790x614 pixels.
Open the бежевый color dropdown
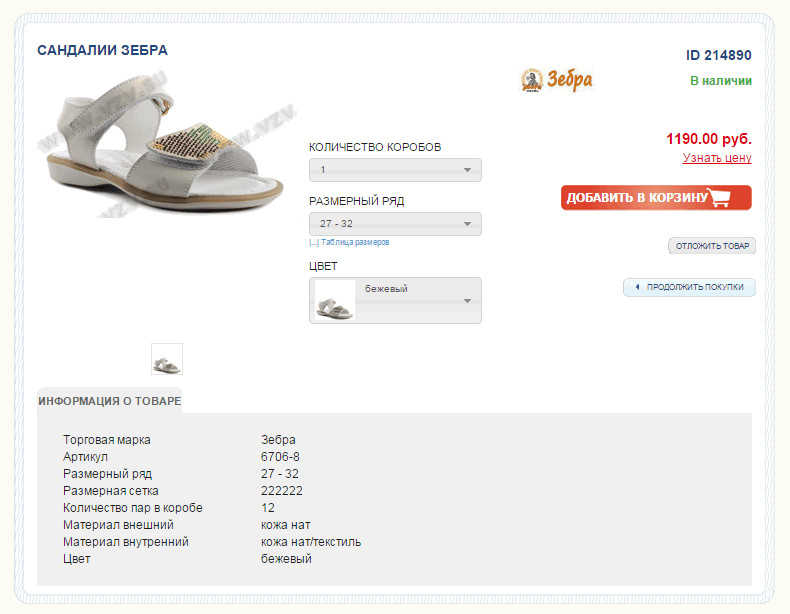coord(395,300)
